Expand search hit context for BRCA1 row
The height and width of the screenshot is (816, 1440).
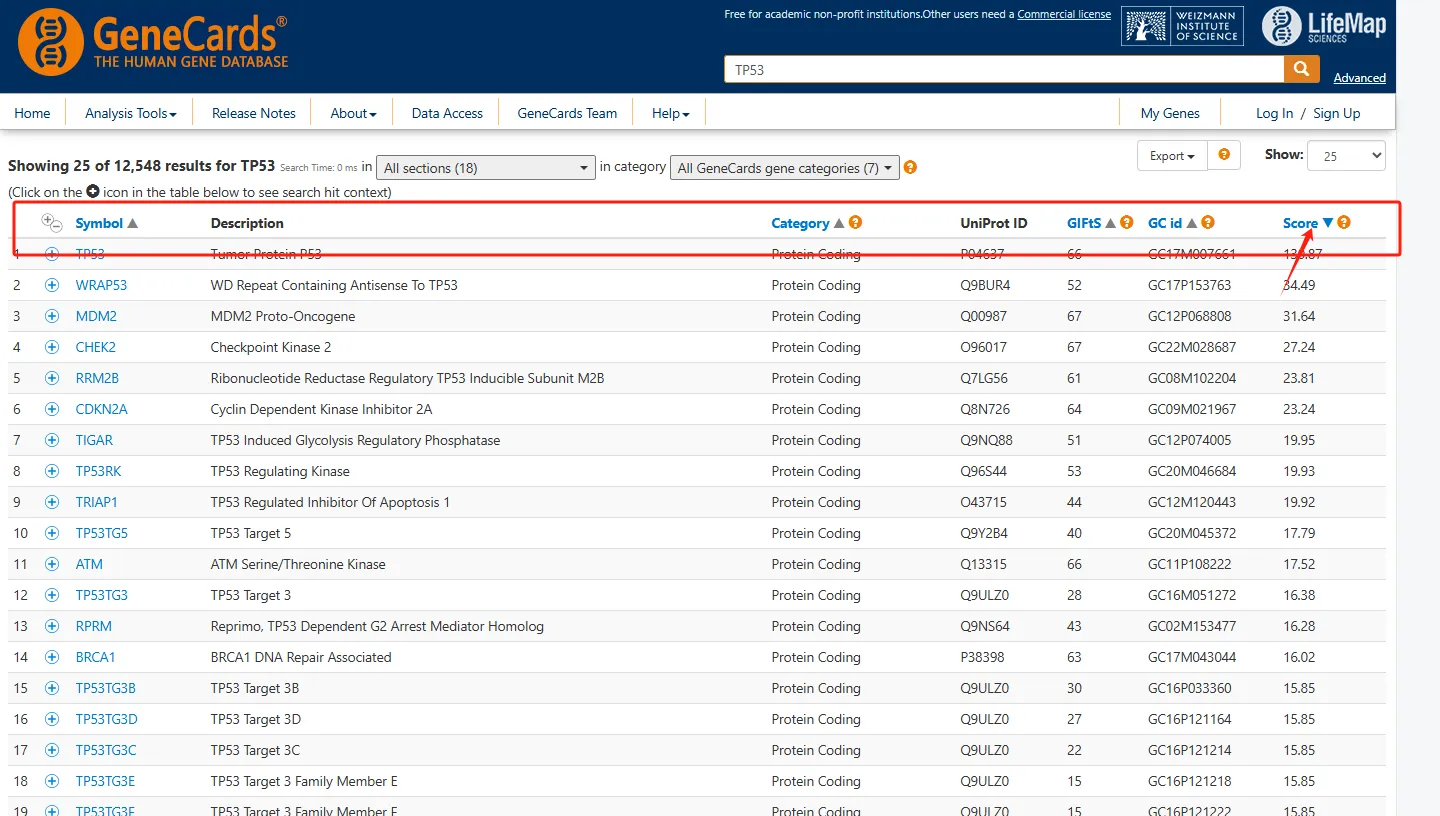click(x=52, y=657)
